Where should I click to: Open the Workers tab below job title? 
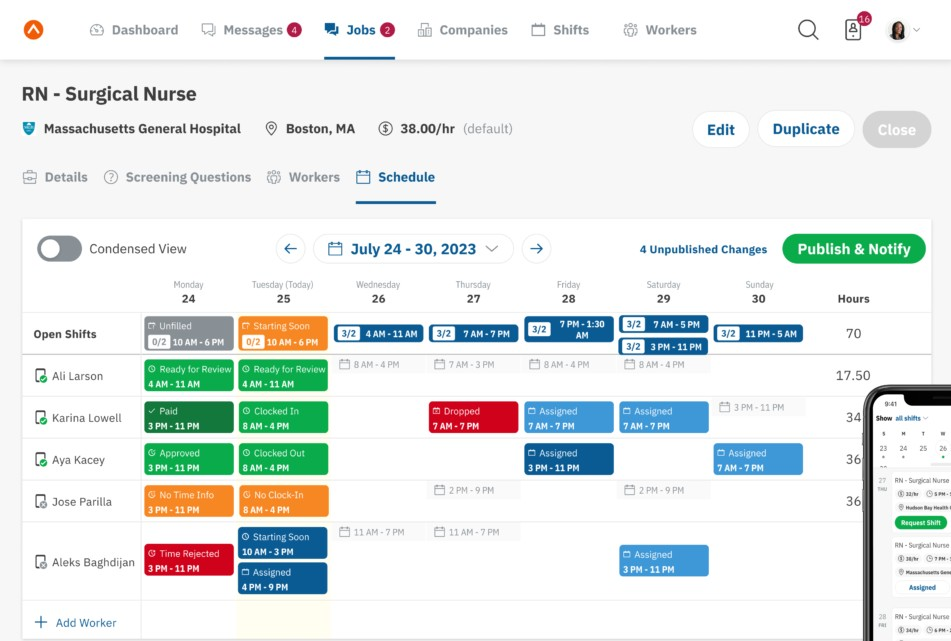[x=303, y=177]
